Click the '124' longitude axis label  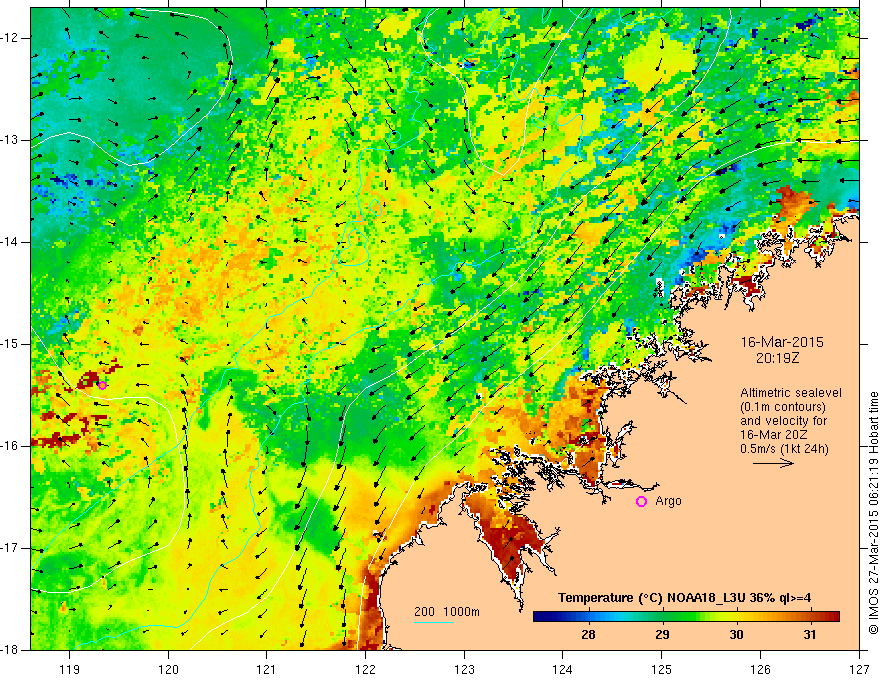(x=563, y=669)
